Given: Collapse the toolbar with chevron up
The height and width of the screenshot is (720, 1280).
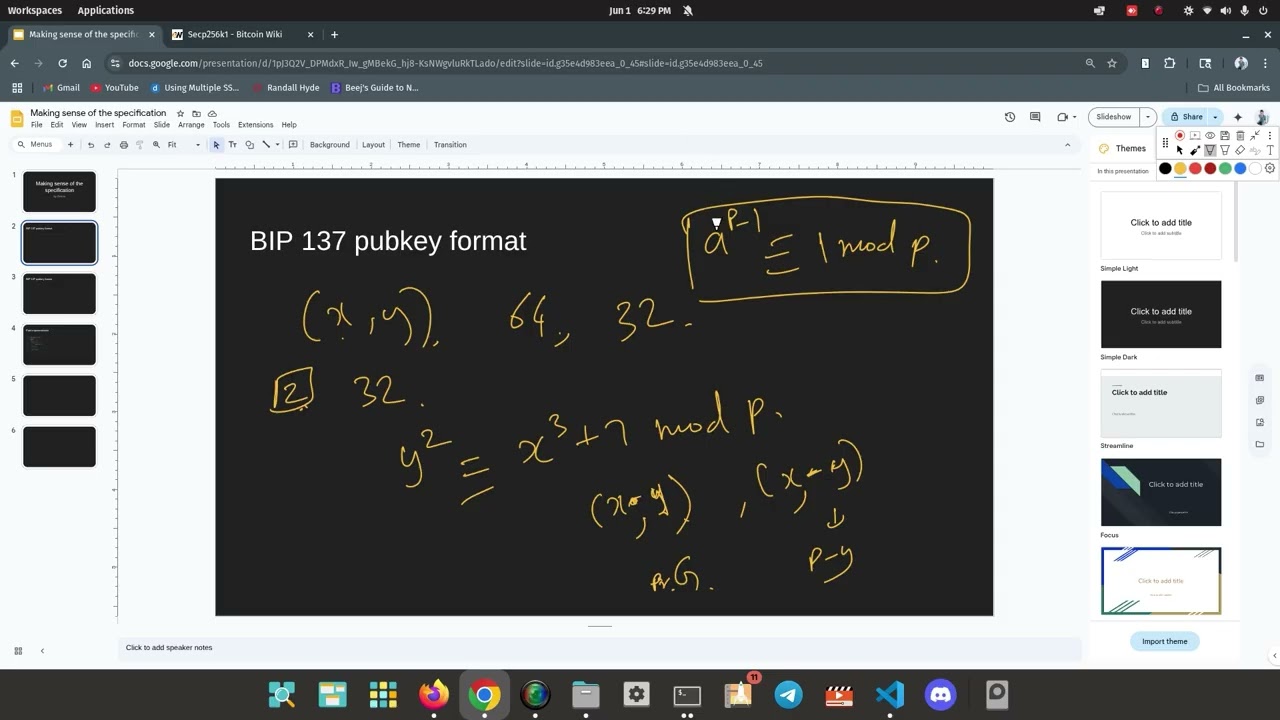Looking at the screenshot, I should click(1067, 145).
